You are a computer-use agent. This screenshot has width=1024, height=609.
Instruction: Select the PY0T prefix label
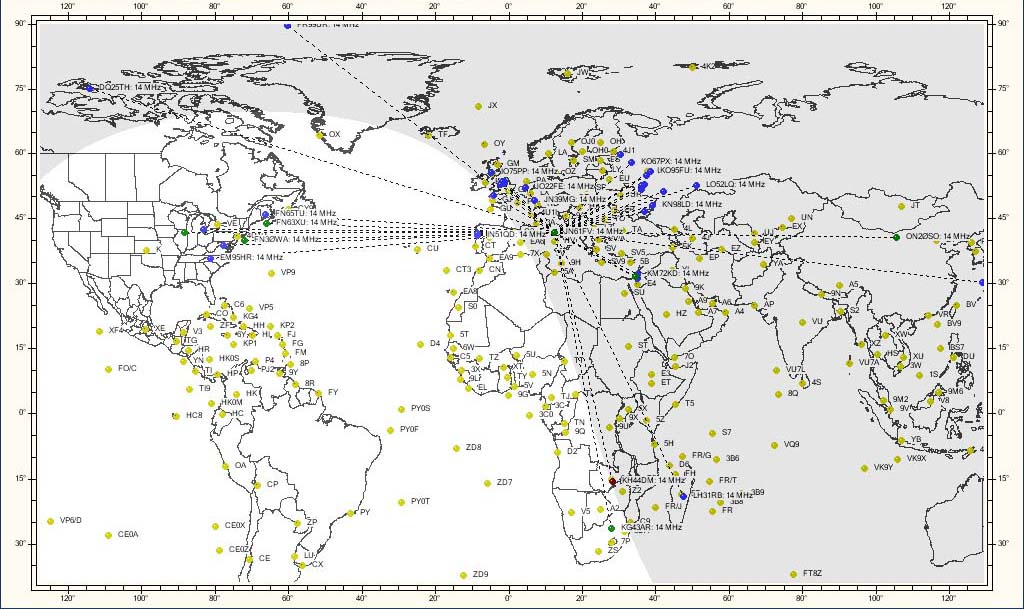[x=421, y=501]
